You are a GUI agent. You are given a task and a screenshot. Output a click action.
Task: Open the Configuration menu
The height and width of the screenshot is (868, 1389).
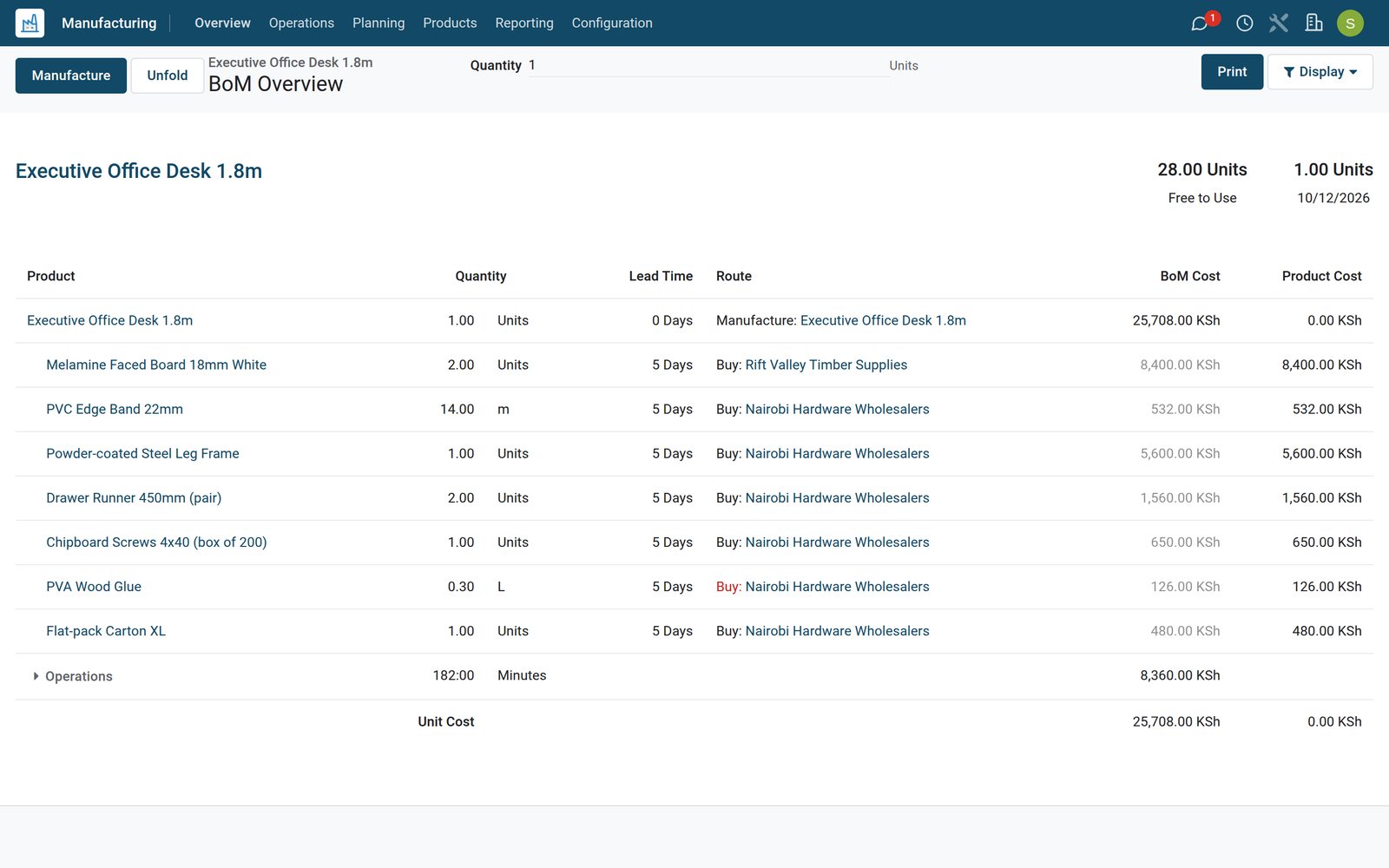tap(612, 23)
